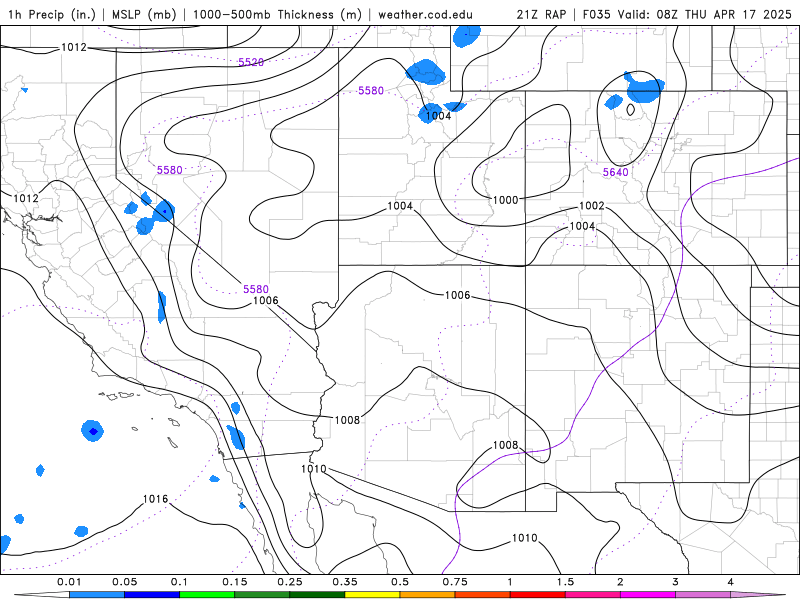Click the 0.75 colorbar tick label
The image size is (800, 600).
(x=455, y=582)
